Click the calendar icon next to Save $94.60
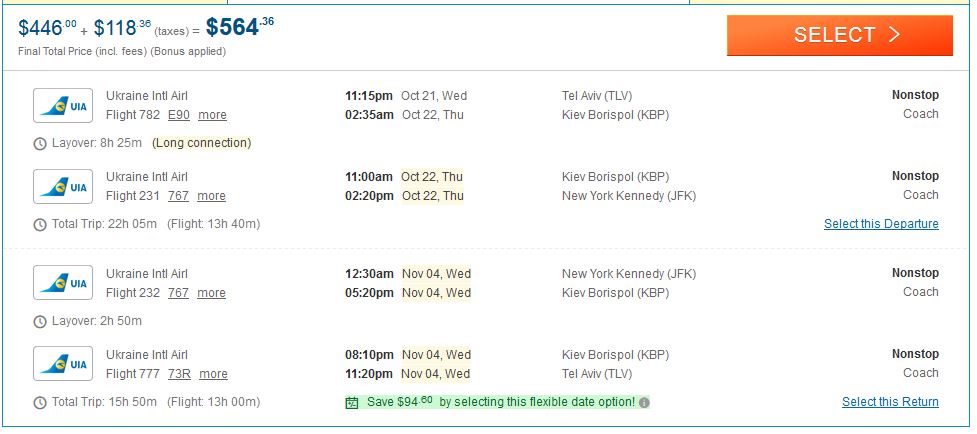This screenshot has width=977, height=434. click(351, 402)
